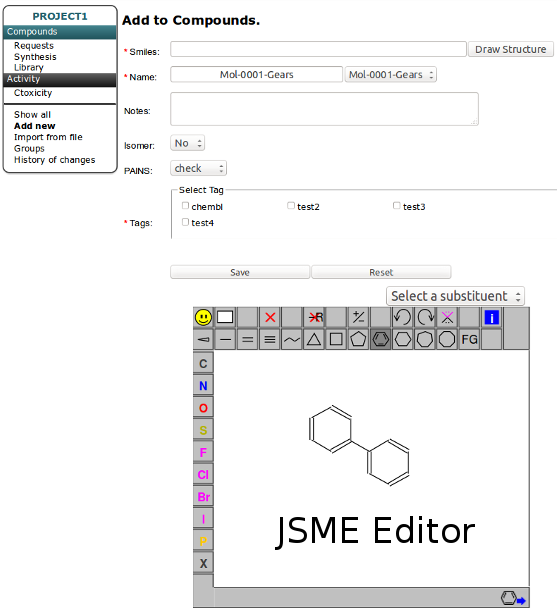
Task: Choose the Chlorine Cl atom button
Action: tap(203, 475)
